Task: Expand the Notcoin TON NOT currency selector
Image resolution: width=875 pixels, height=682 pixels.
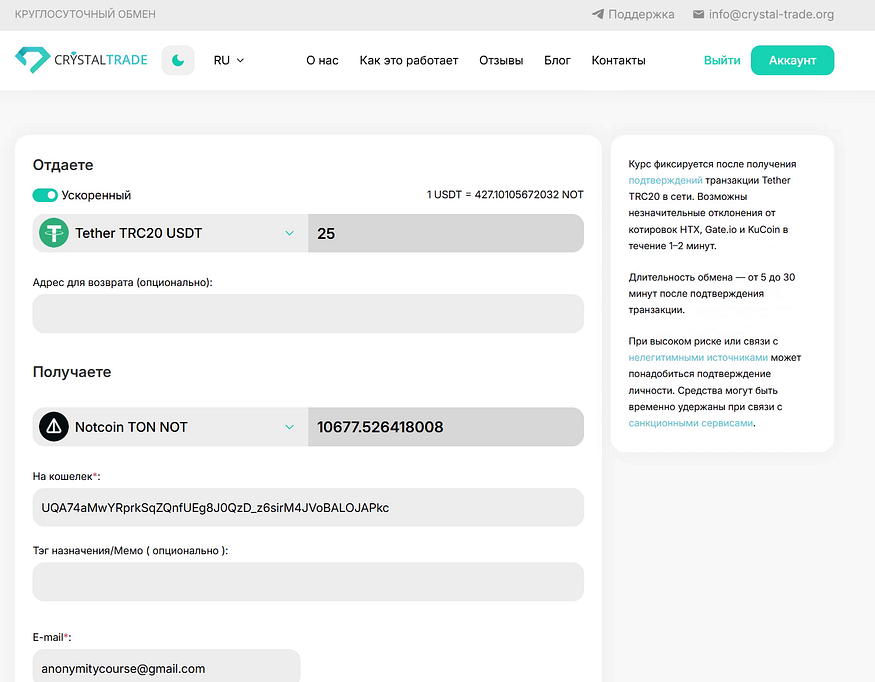Action: 170,426
